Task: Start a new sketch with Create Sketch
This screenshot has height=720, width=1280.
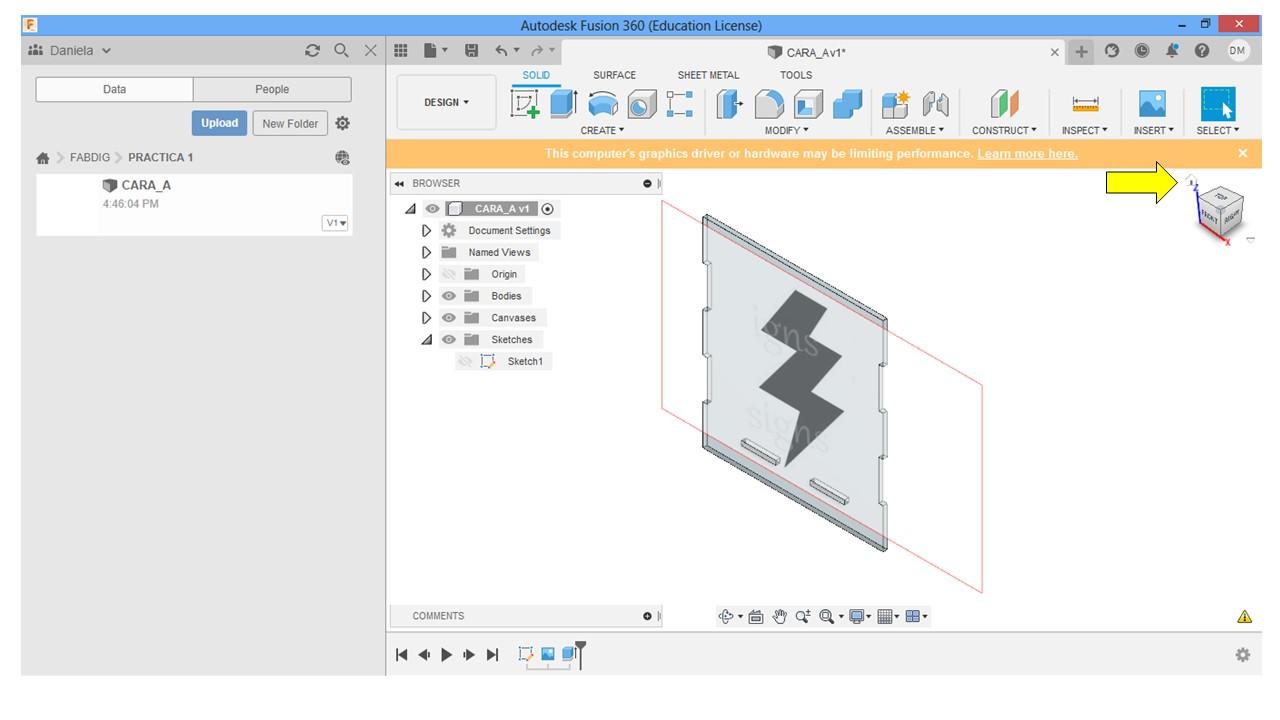Action: coord(526,104)
